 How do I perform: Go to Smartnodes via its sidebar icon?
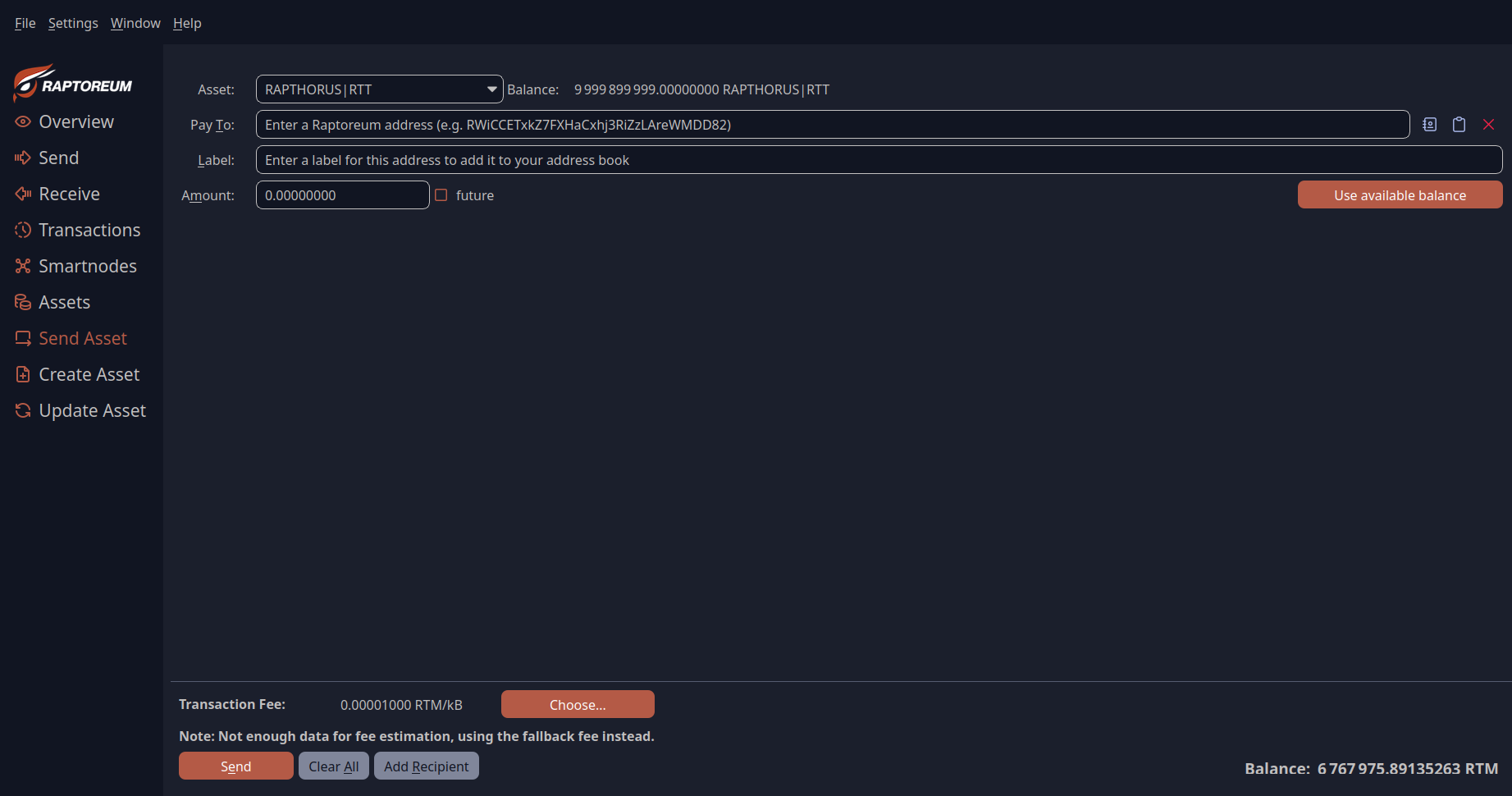click(x=23, y=266)
